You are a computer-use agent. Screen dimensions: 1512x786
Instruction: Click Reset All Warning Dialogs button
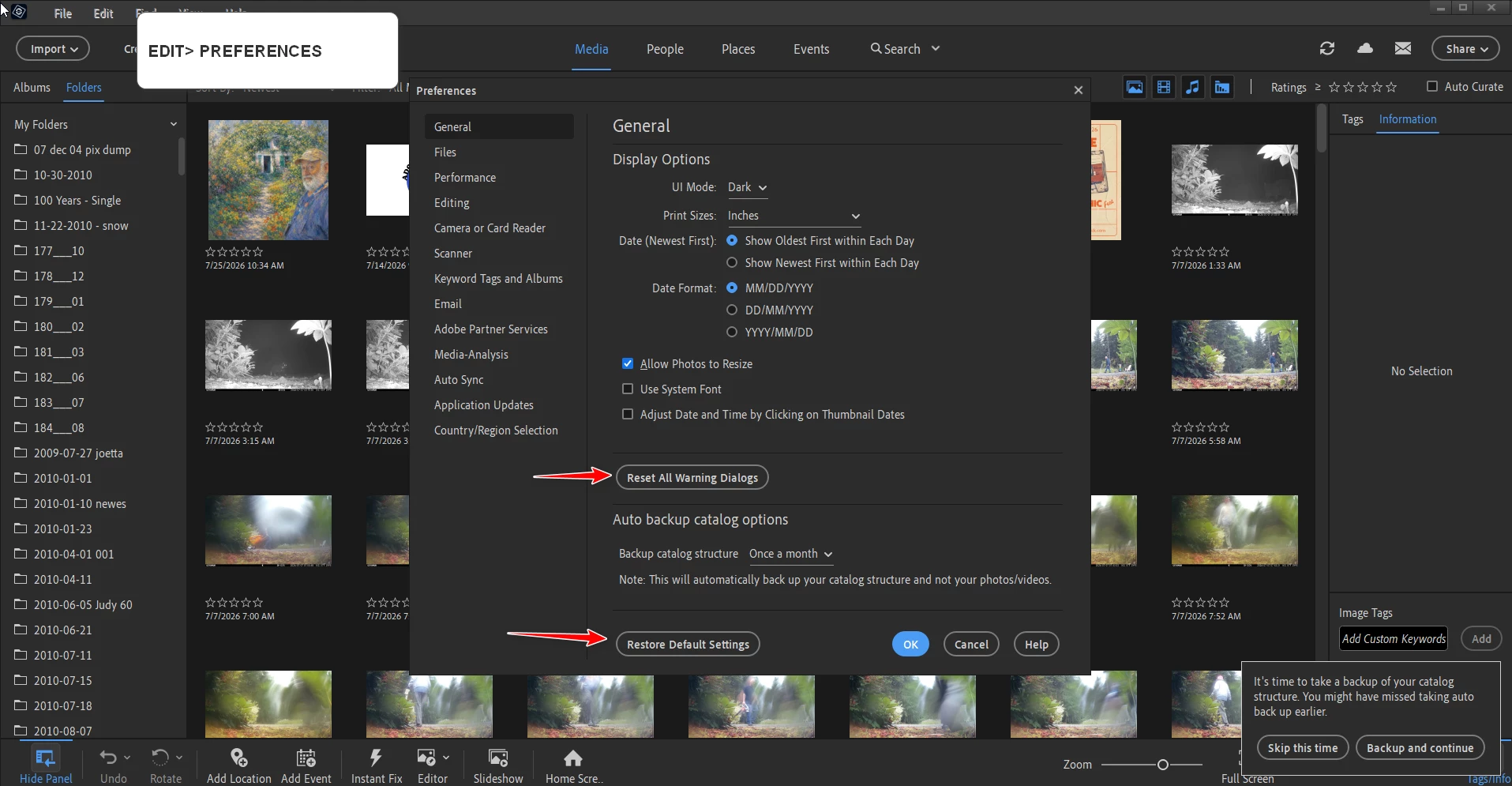point(692,478)
